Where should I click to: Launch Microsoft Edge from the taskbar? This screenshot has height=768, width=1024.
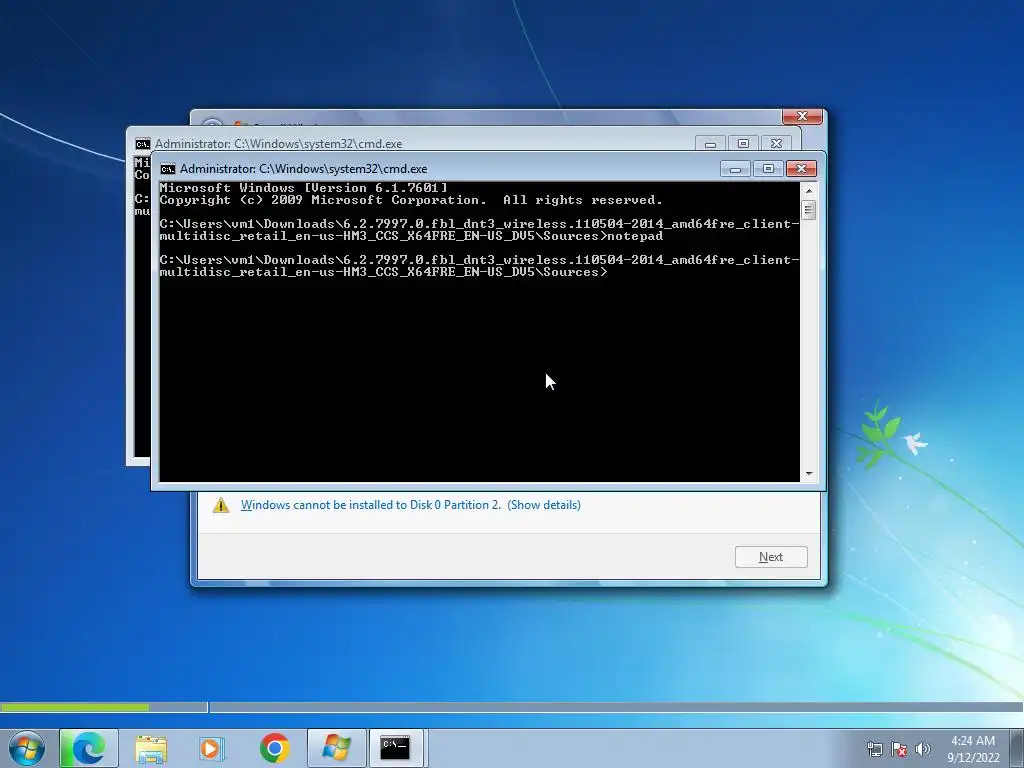click(x=89, y=748)
